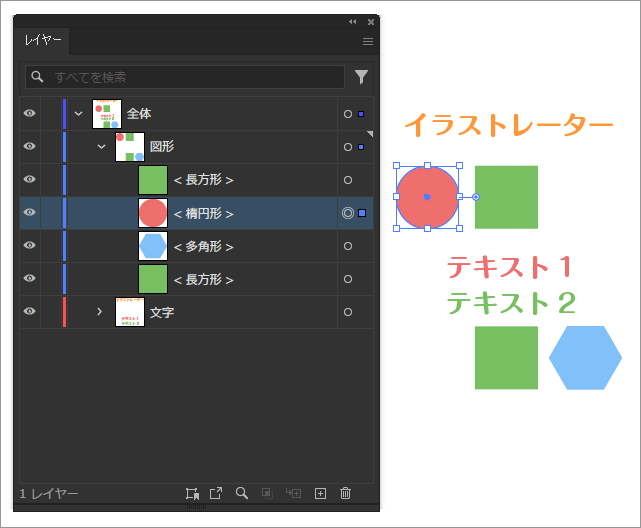641x528 pixels.
Task: Collapse the 図形 sublayer chevron
Action: coord(101,147)
